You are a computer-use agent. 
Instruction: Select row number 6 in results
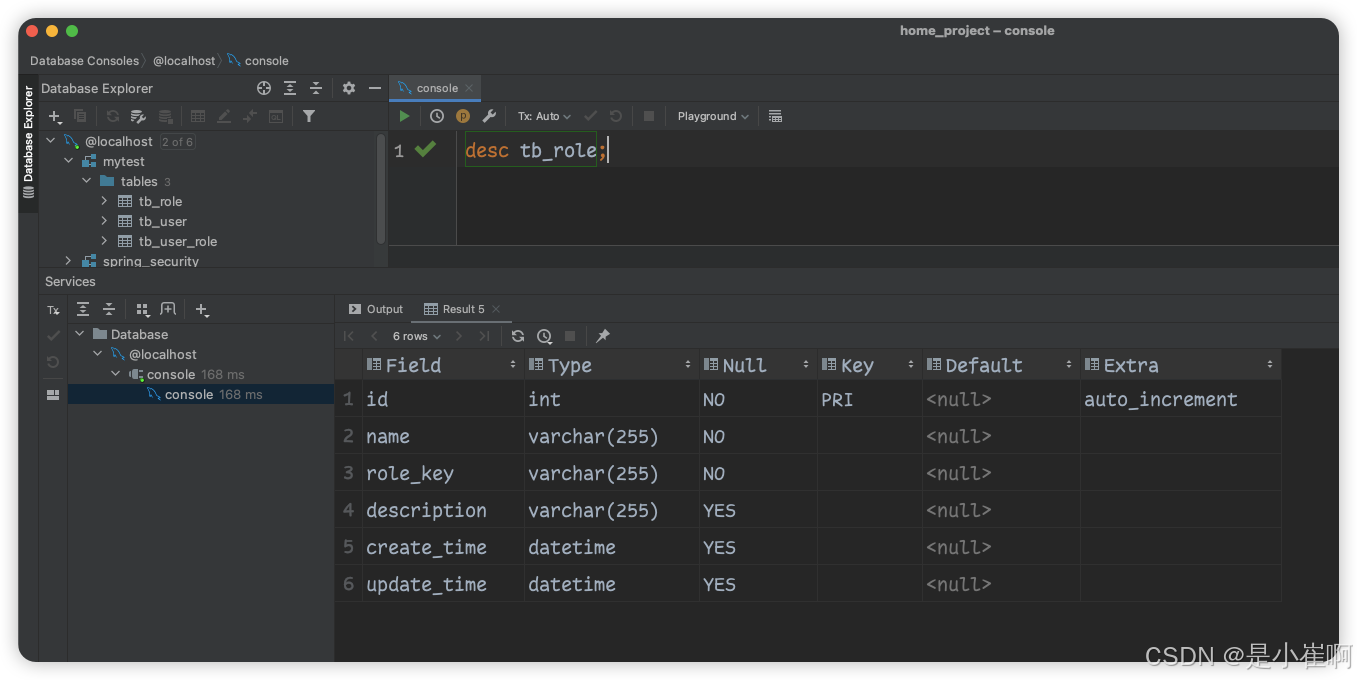click(348, 584)
